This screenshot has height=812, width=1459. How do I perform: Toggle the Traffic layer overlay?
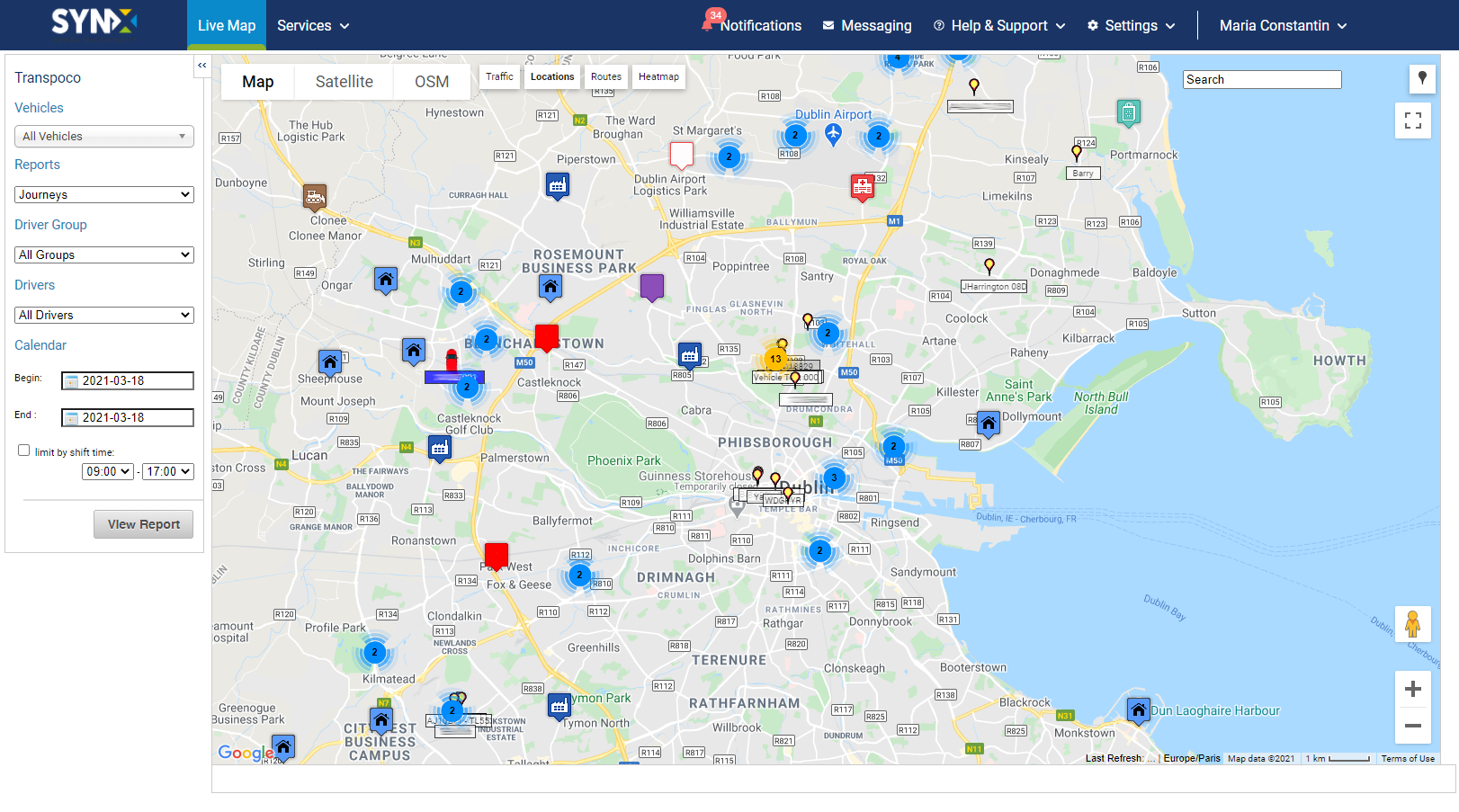499,76
